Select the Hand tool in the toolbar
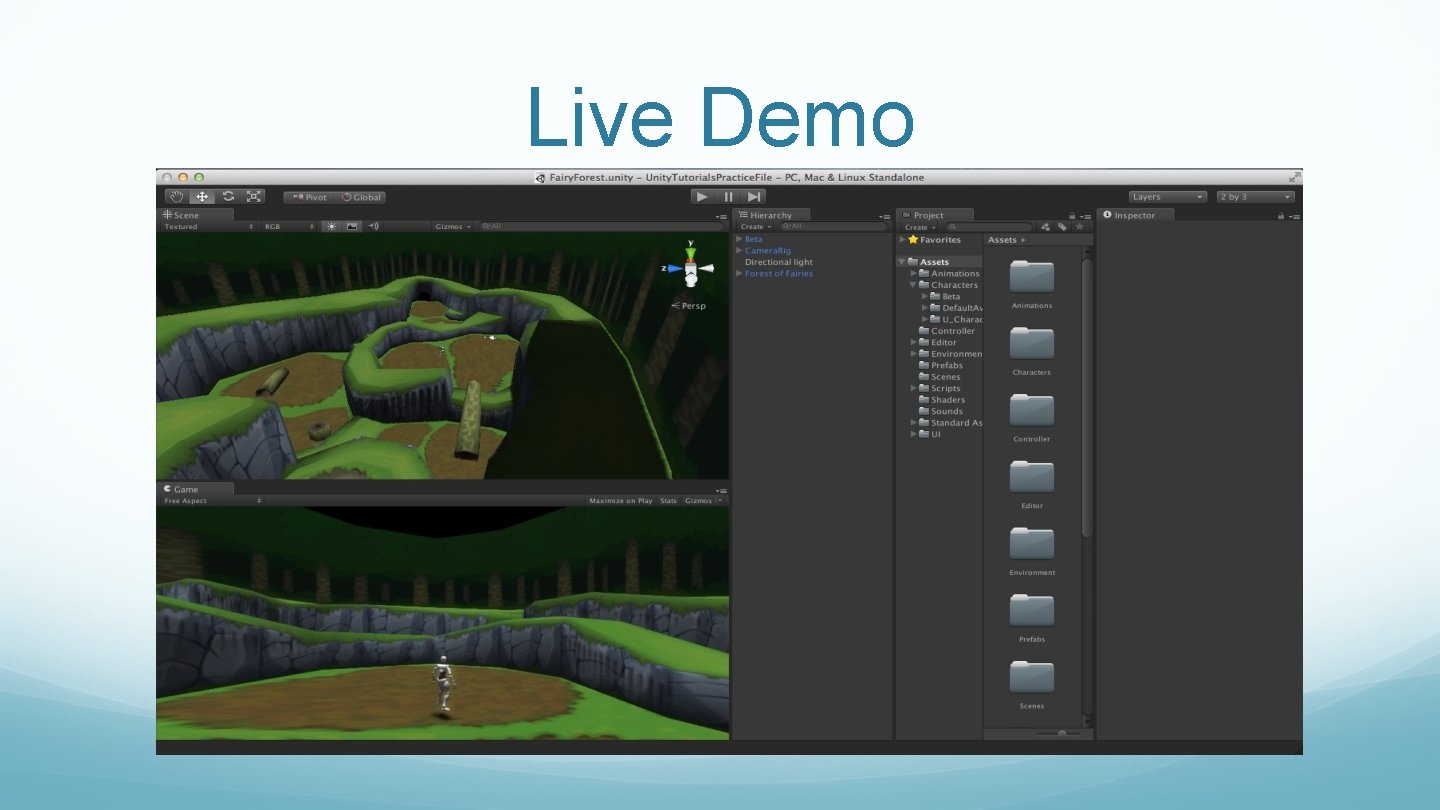This screenshot has height=810, width=1440. click(x=177, y=197)
